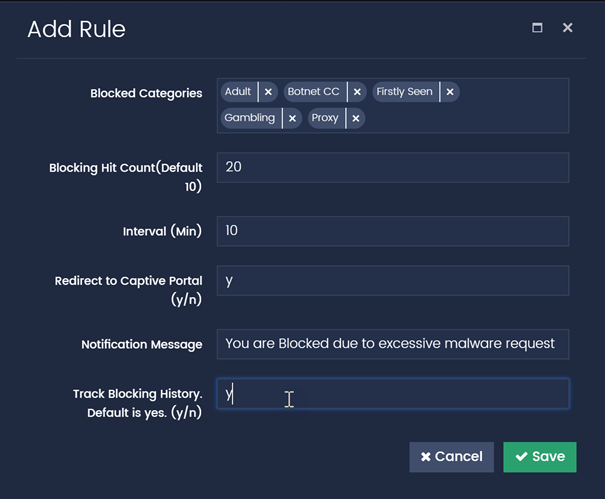Focus the Blocking Hit Count field
Screen dimensions: 605x499
393,167
